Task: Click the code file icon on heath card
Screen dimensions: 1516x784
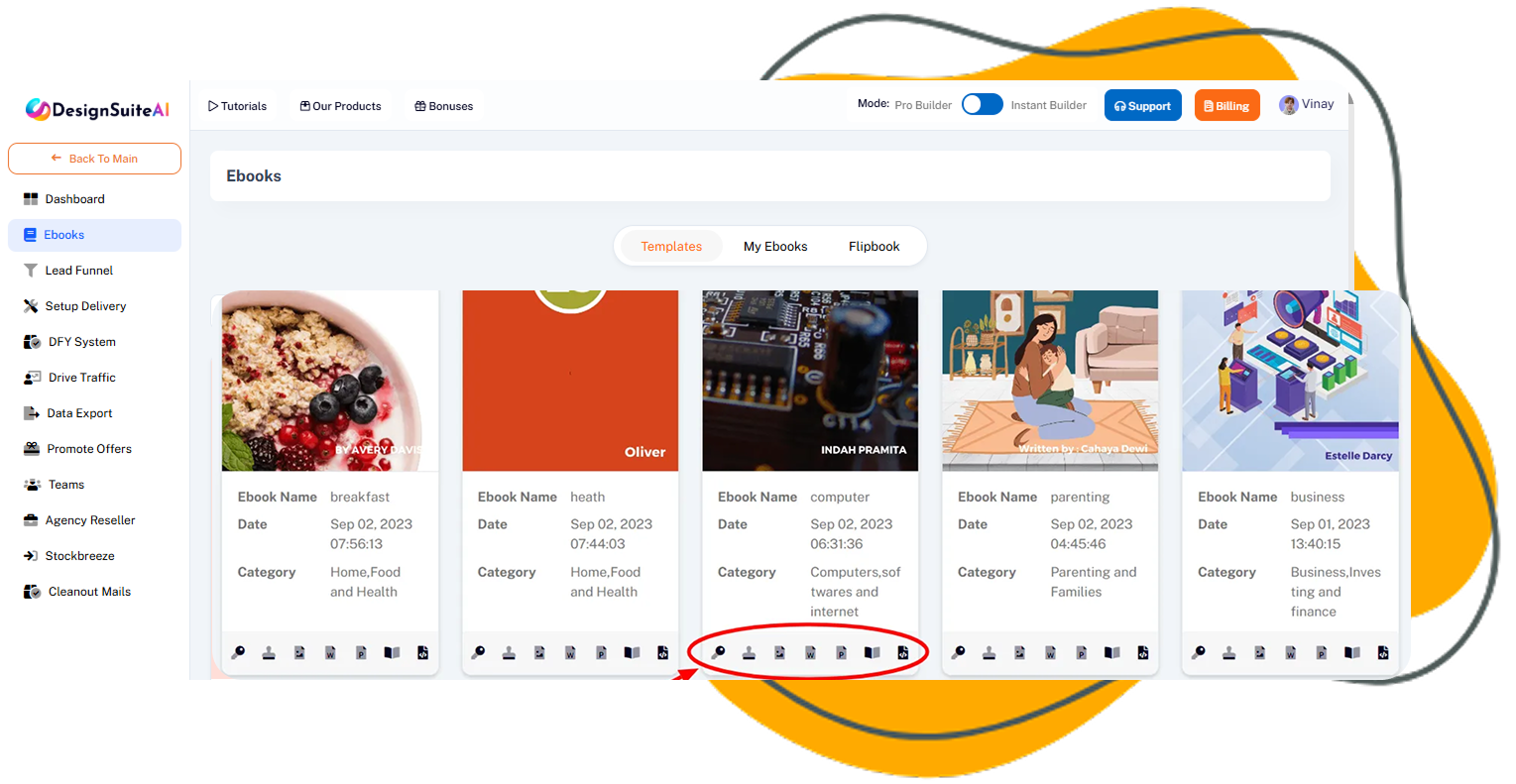Action: pyautogui.click(x=662, y=652)
